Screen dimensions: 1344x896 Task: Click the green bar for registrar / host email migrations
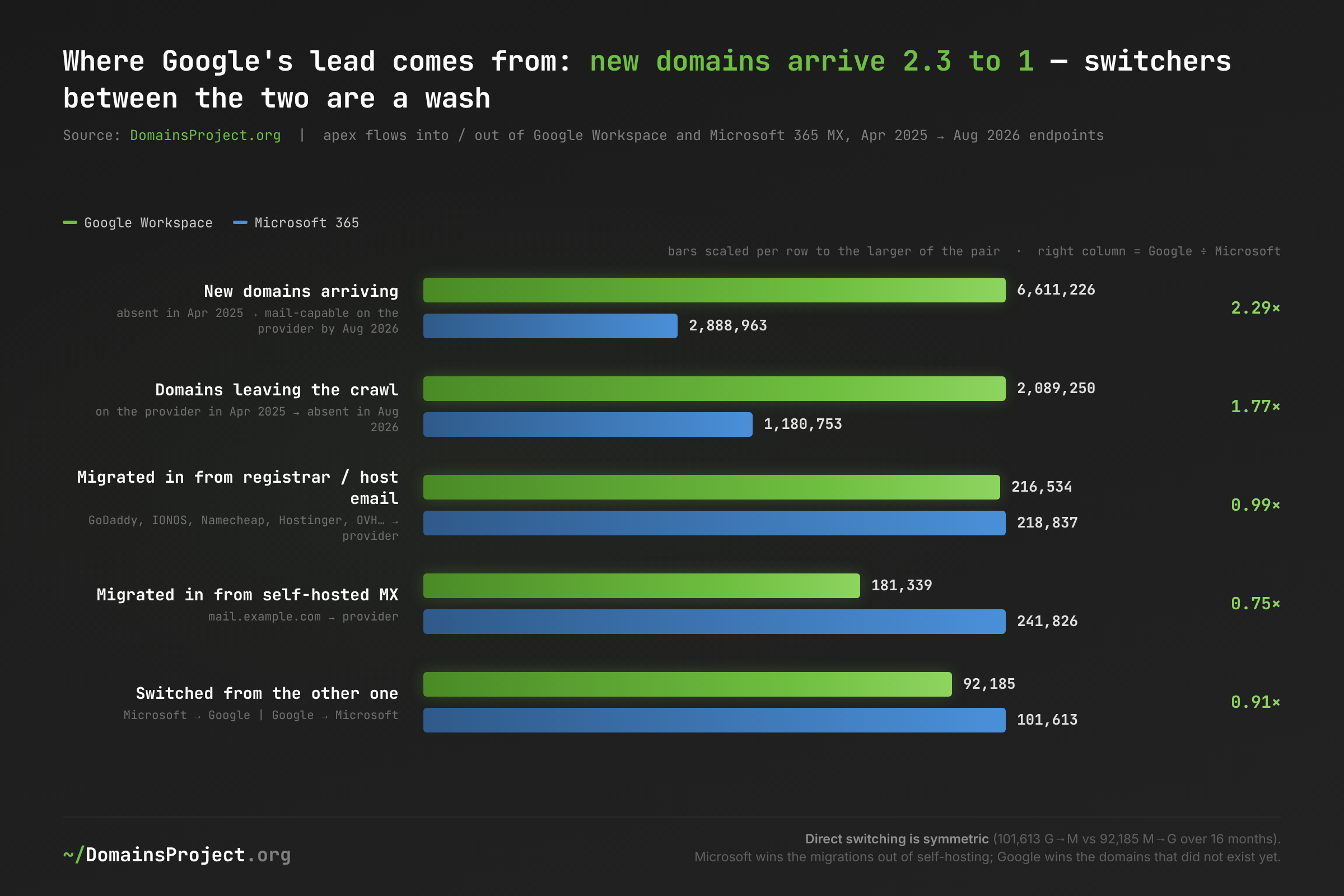(711, 487)
